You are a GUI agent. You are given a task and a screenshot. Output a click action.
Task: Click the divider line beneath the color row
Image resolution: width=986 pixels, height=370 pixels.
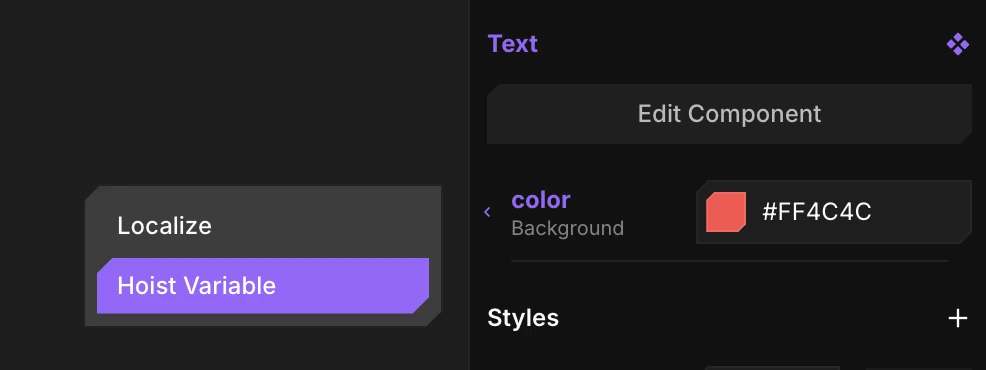click(x=729, y=261)
